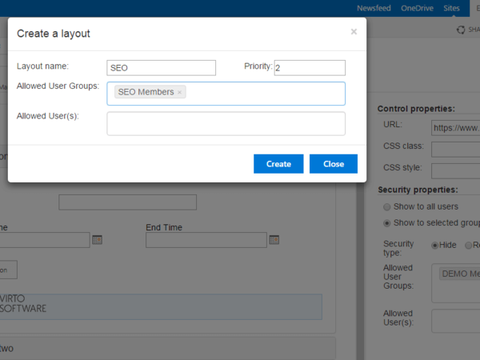Open the End Time calendar picker

[x=274, y=240]
